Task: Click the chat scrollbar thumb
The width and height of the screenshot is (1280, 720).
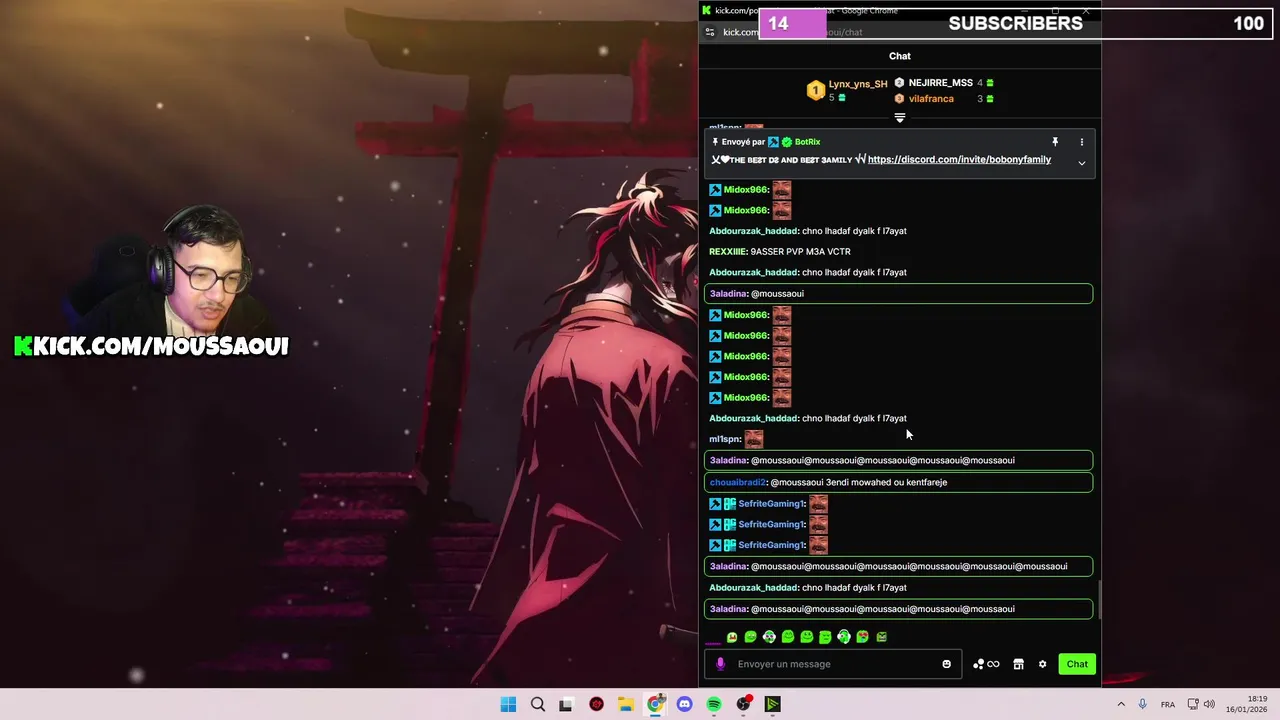Action: (x=1098, y=600)
